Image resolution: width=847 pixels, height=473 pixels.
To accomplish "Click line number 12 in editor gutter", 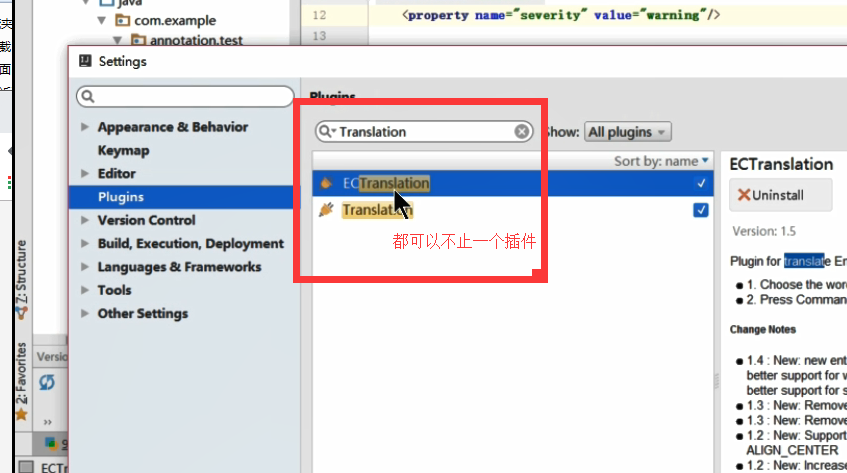I will 319,15.
